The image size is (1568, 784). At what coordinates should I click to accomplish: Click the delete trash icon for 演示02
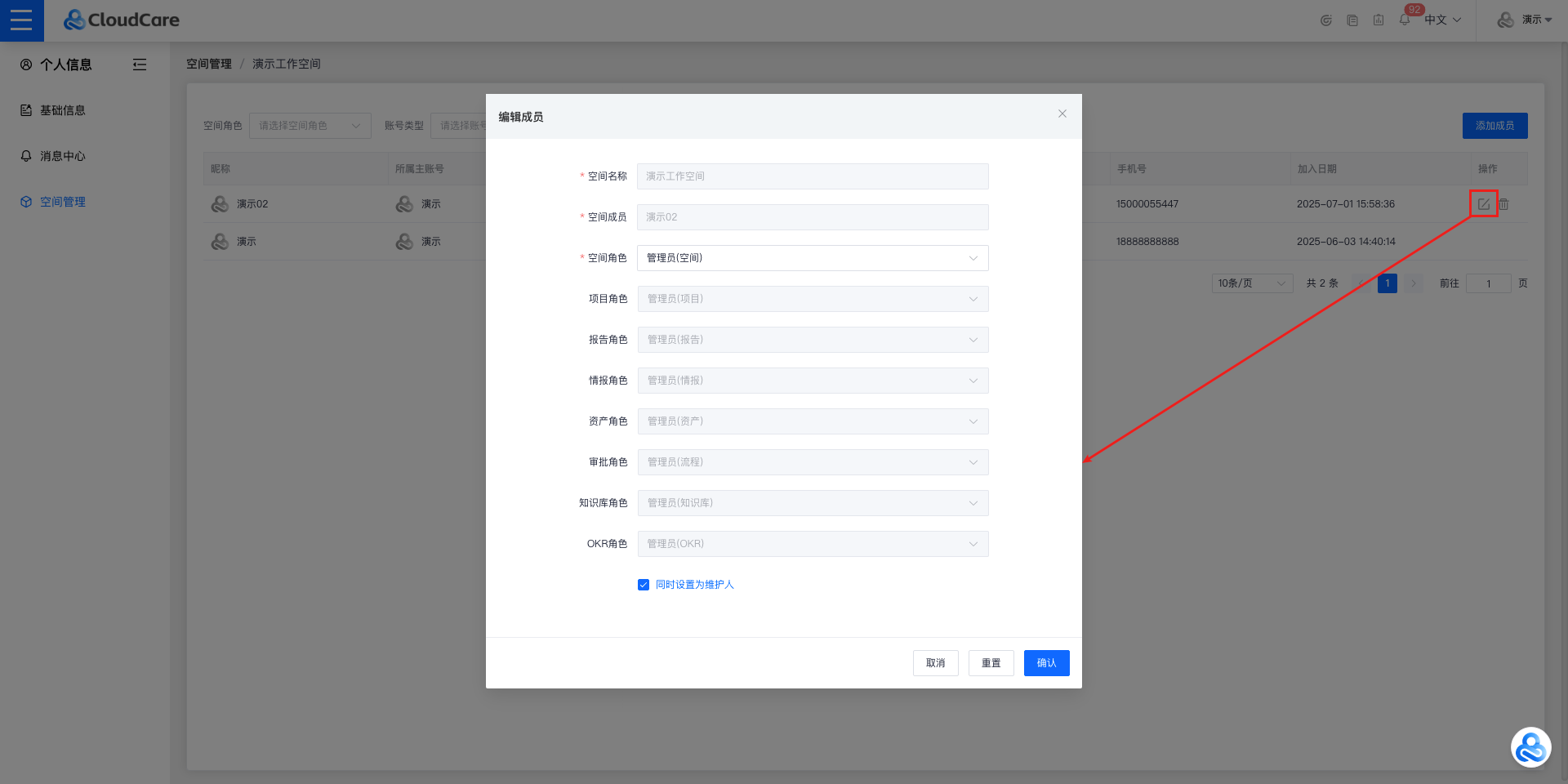pos(1503,204)
